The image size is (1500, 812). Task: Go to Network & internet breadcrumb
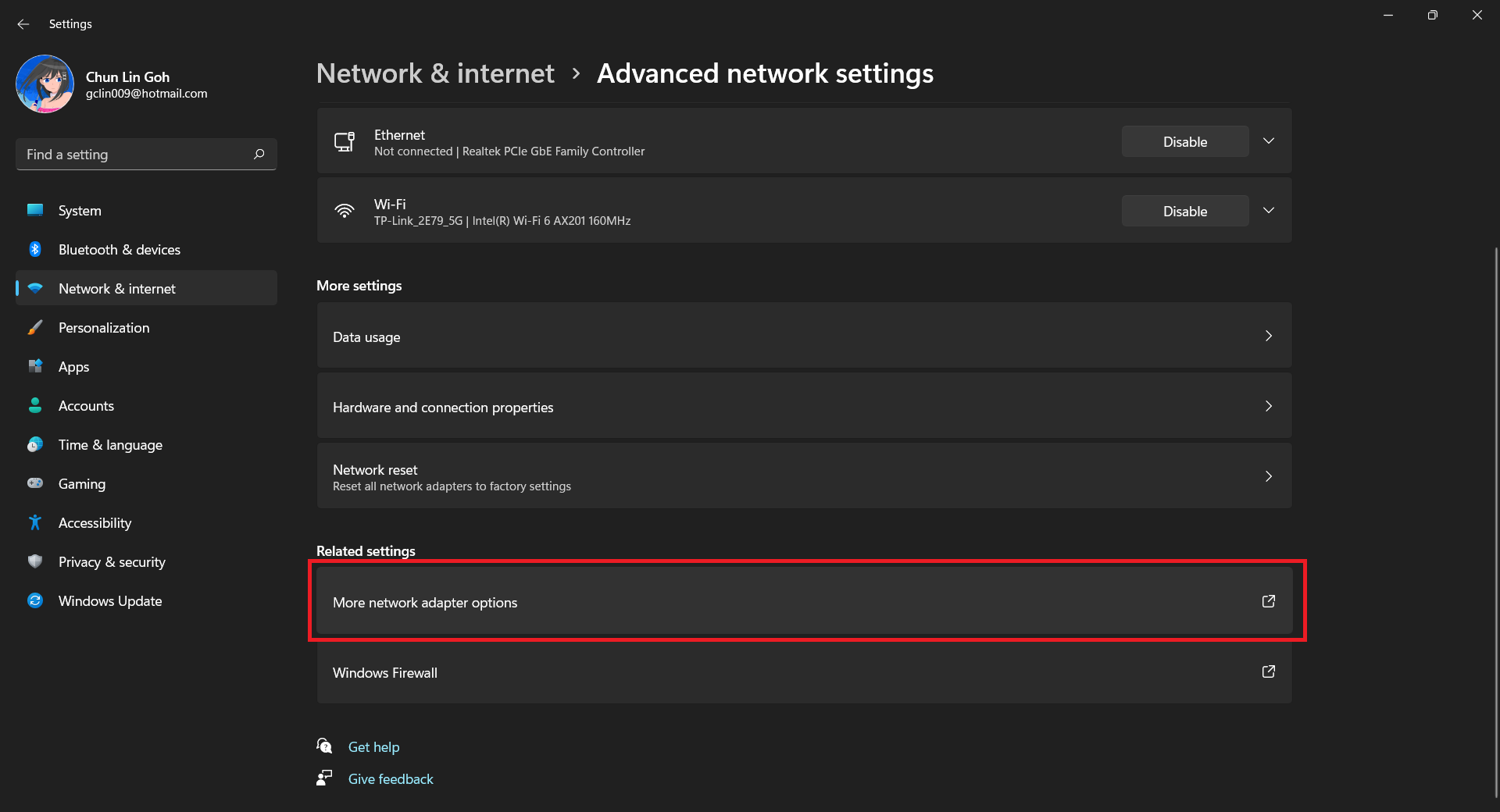[x=435, y=73]
